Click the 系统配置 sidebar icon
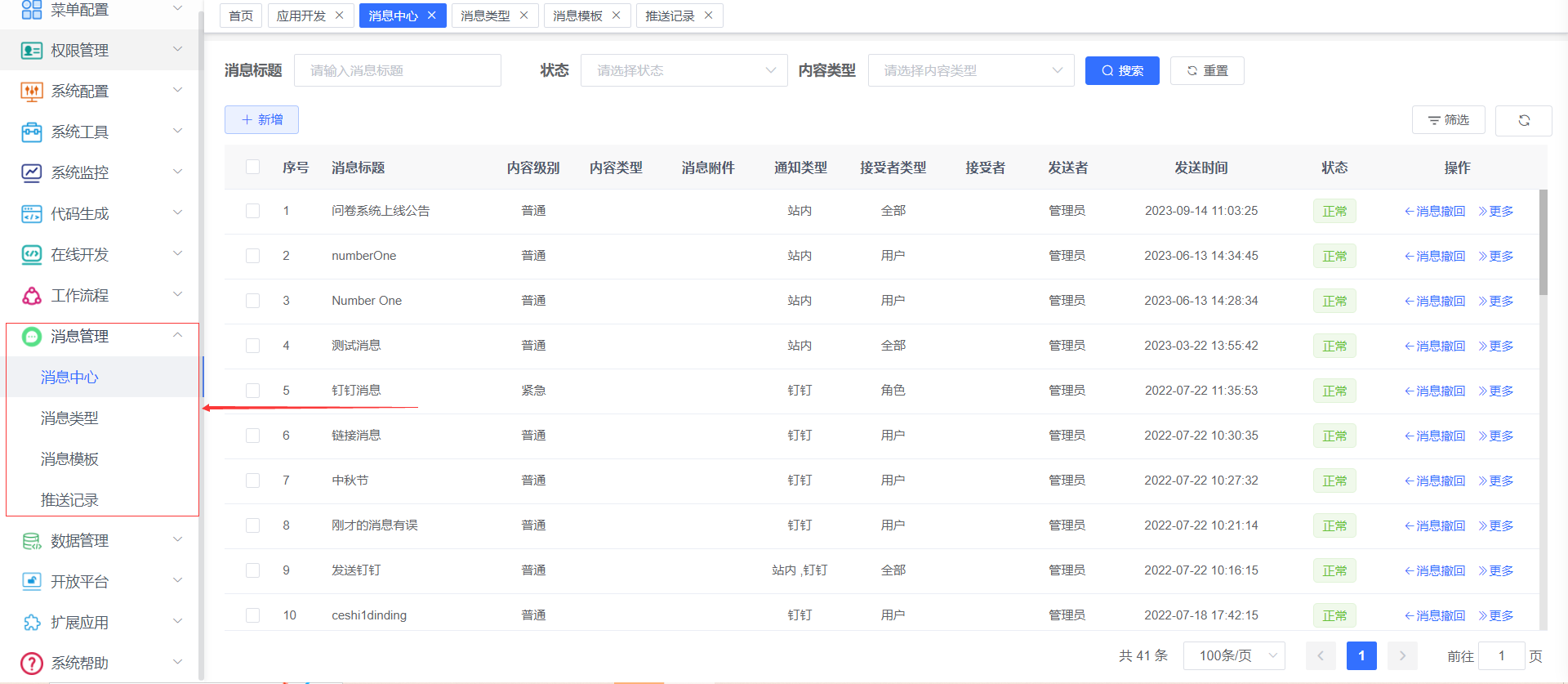Viewport: 1568px width, 684px height. pos(32,92)
